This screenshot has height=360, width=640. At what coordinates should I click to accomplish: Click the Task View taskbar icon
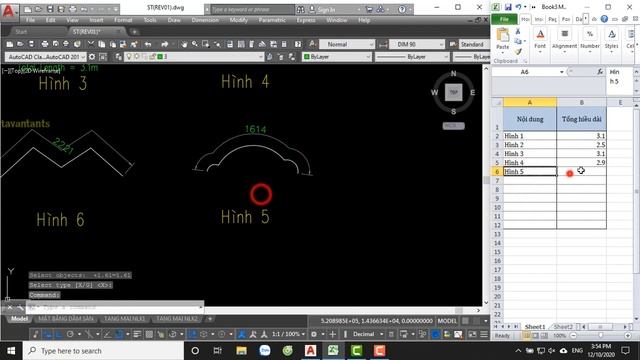[218, 351]
